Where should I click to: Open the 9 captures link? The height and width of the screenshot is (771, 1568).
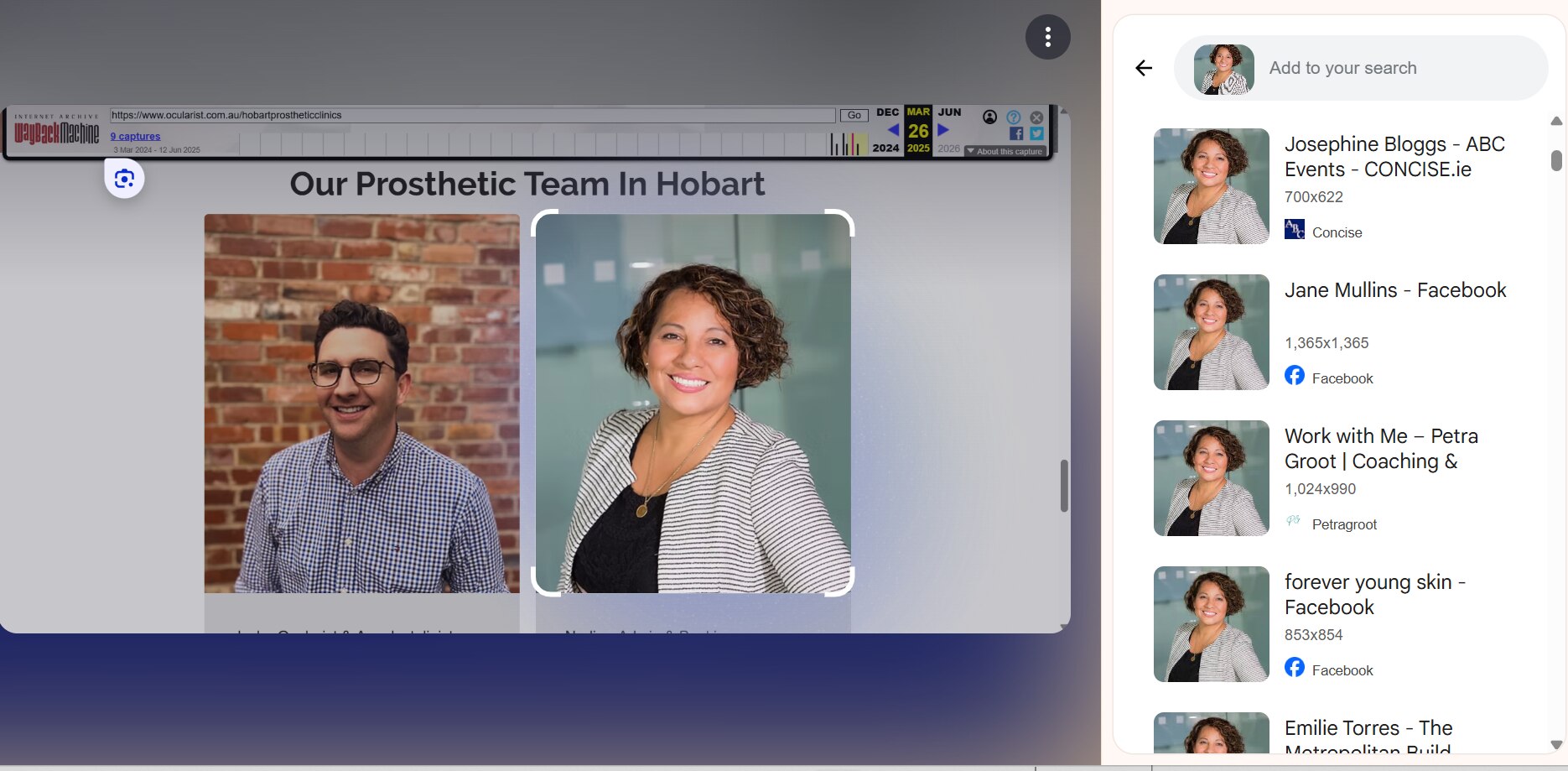click(135, 136)
